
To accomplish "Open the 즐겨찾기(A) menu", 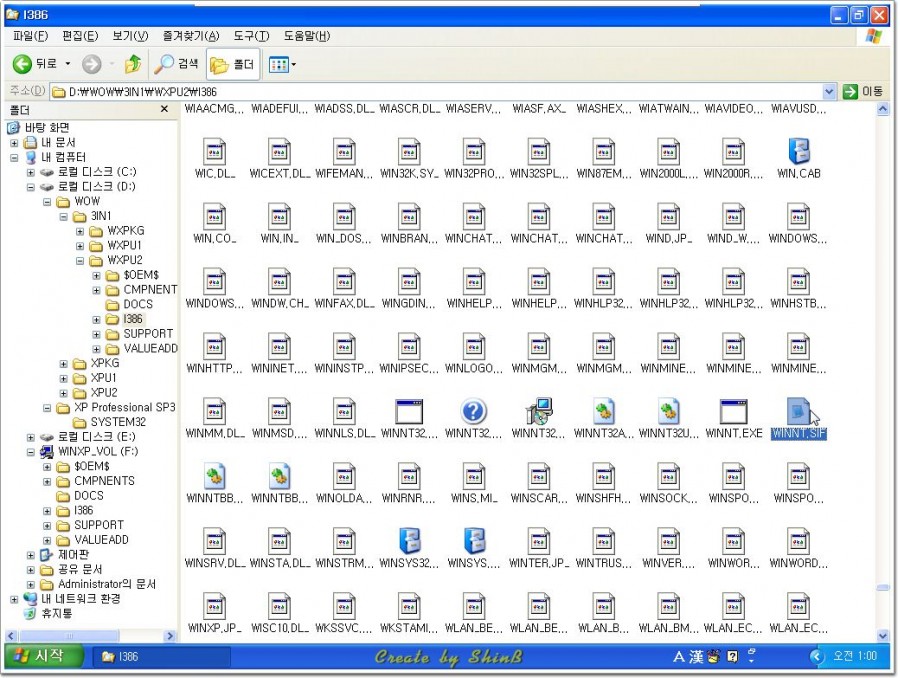I will 191,36.
